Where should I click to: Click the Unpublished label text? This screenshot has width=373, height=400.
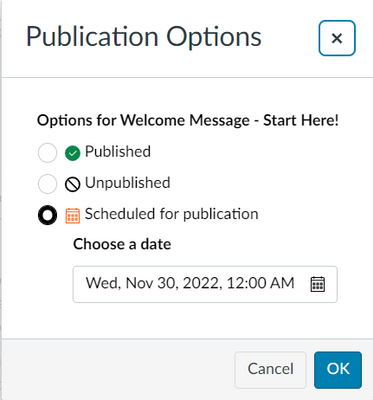tap(128, 183)
